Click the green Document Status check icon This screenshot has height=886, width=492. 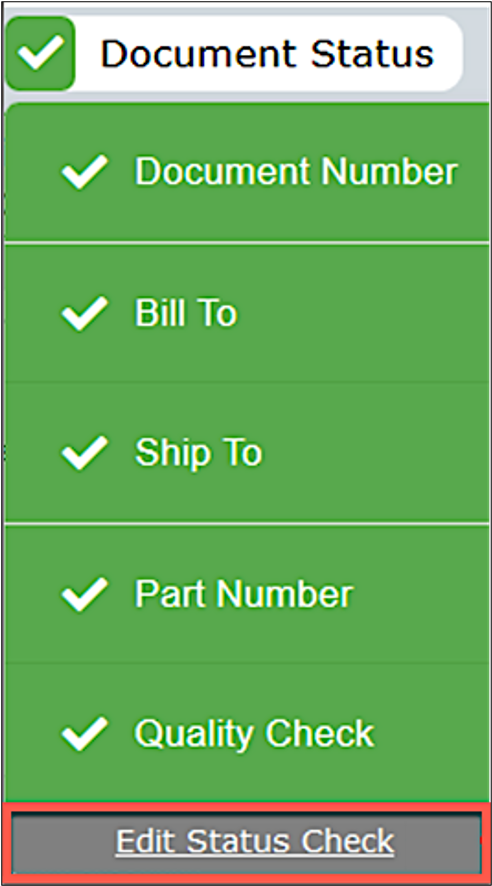(40, 54)
